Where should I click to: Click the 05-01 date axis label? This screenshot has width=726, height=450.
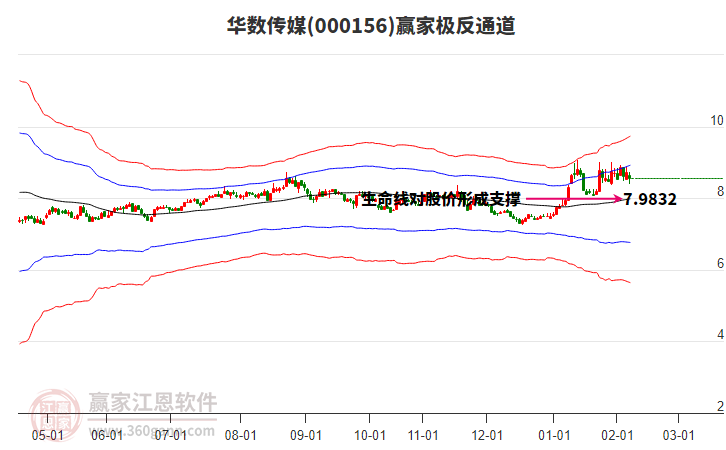(47, 436)
